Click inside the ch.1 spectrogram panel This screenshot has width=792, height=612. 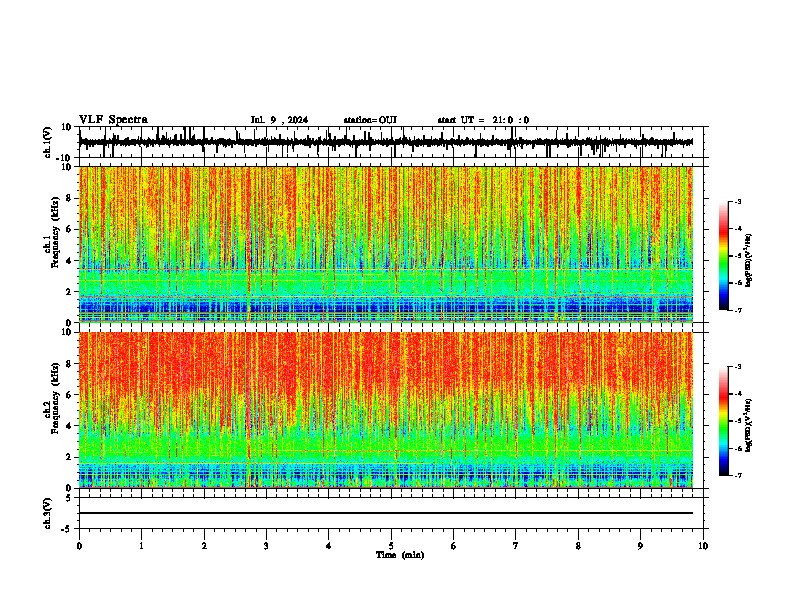[x=386, y=244]
